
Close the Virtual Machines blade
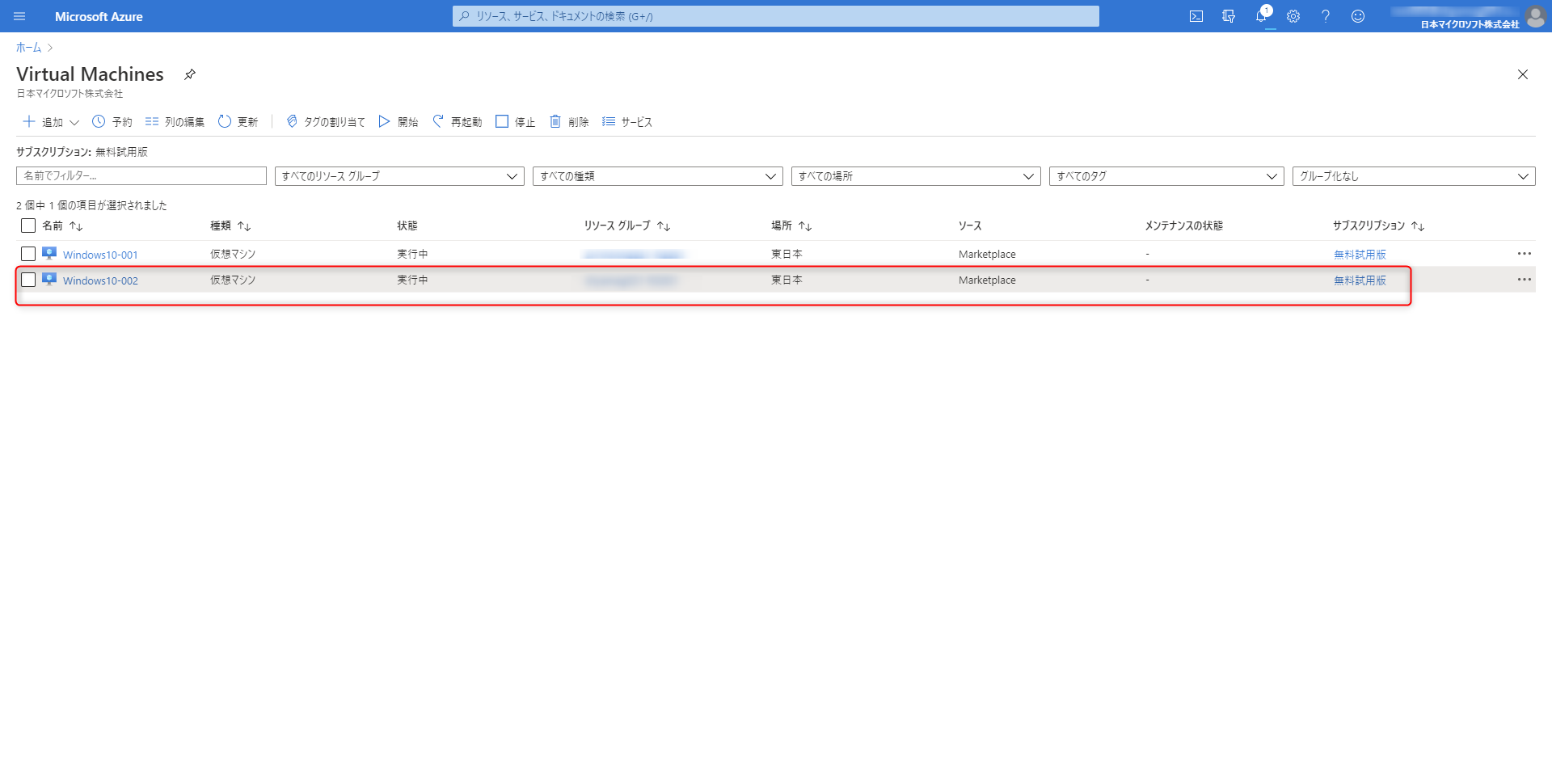pyautogui.click(x=1523, y=74)
